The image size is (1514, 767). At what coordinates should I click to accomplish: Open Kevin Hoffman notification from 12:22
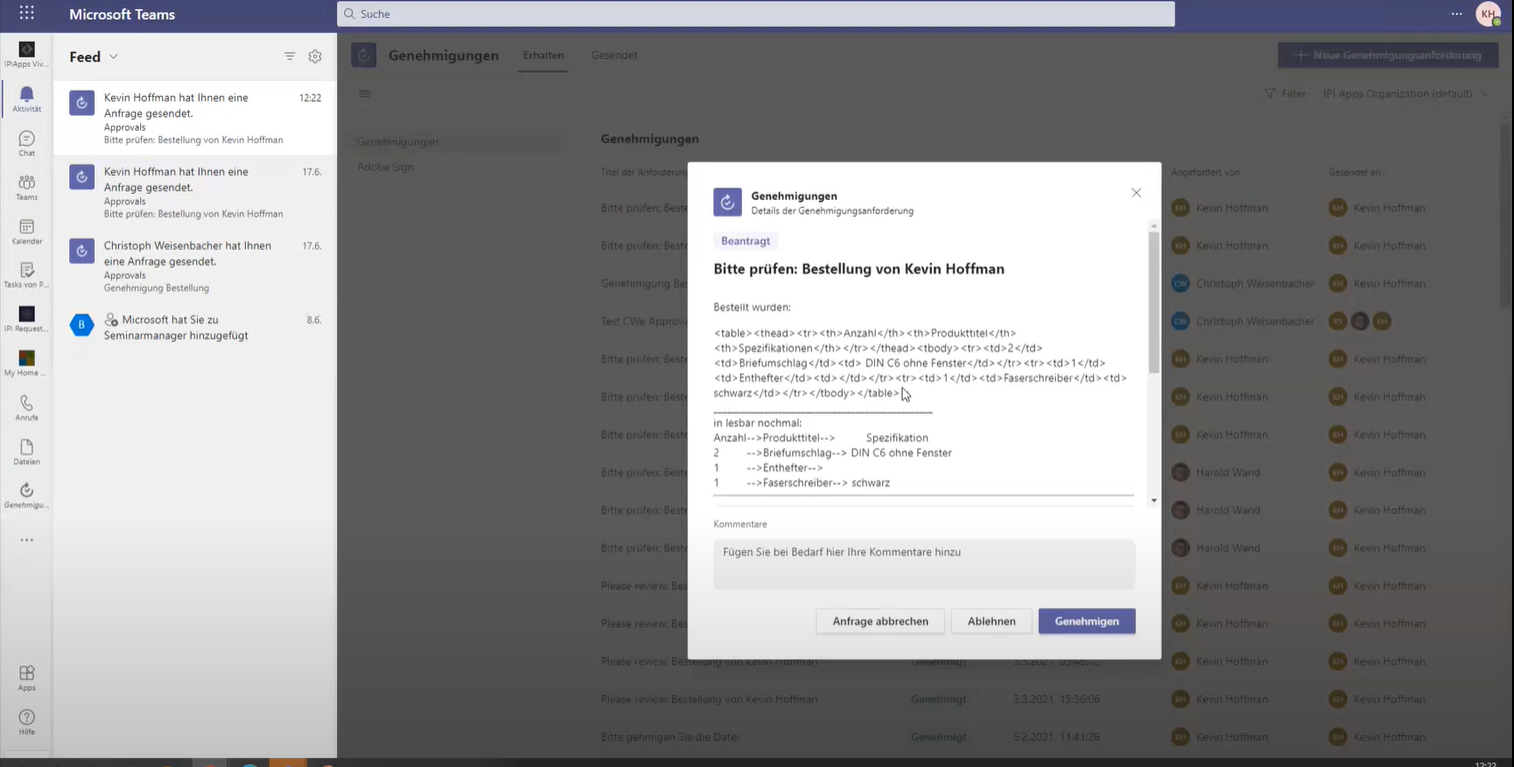click(x=195, y=118)
